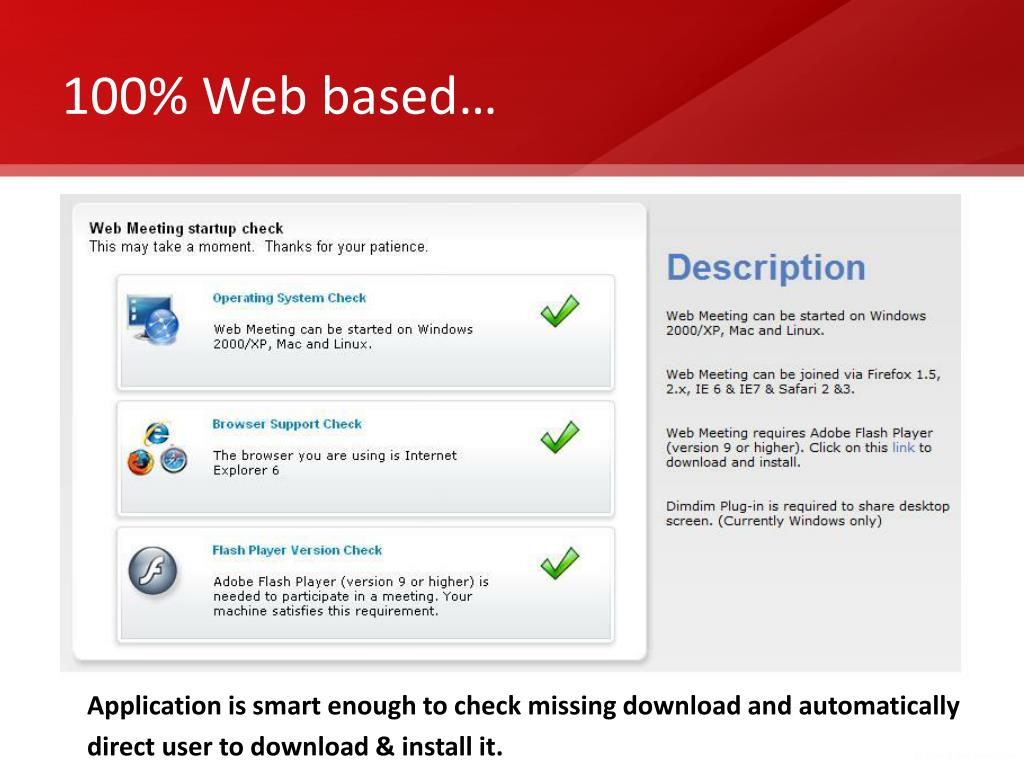
Task: Click the green checkmark for Browser Support Check
Action: [x=560, y=437]
